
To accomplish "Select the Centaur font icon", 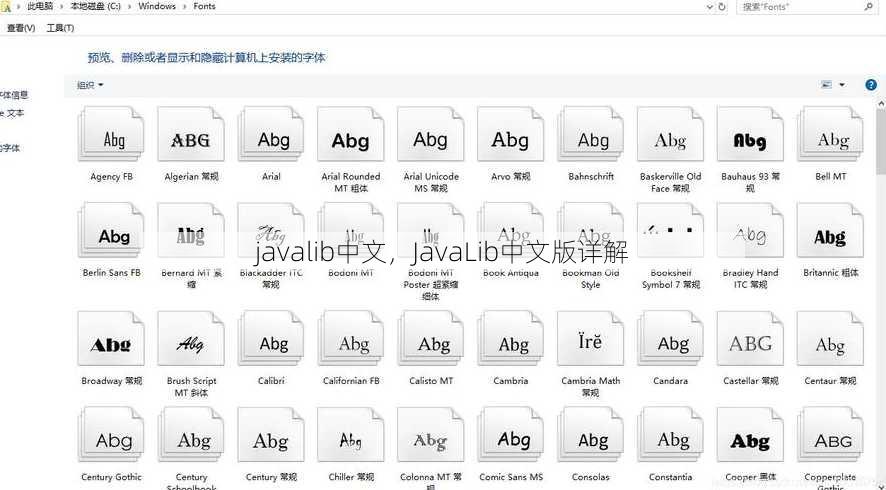I will (x=830, y=339).
